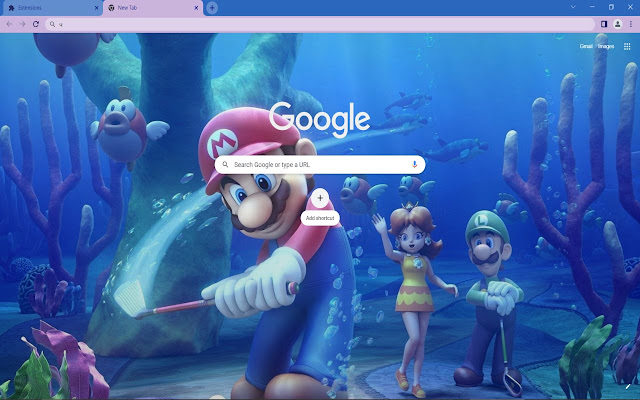The image size is (640, 400).
Task: Open Chrome's three-dot menu
Action: [630, 22]
